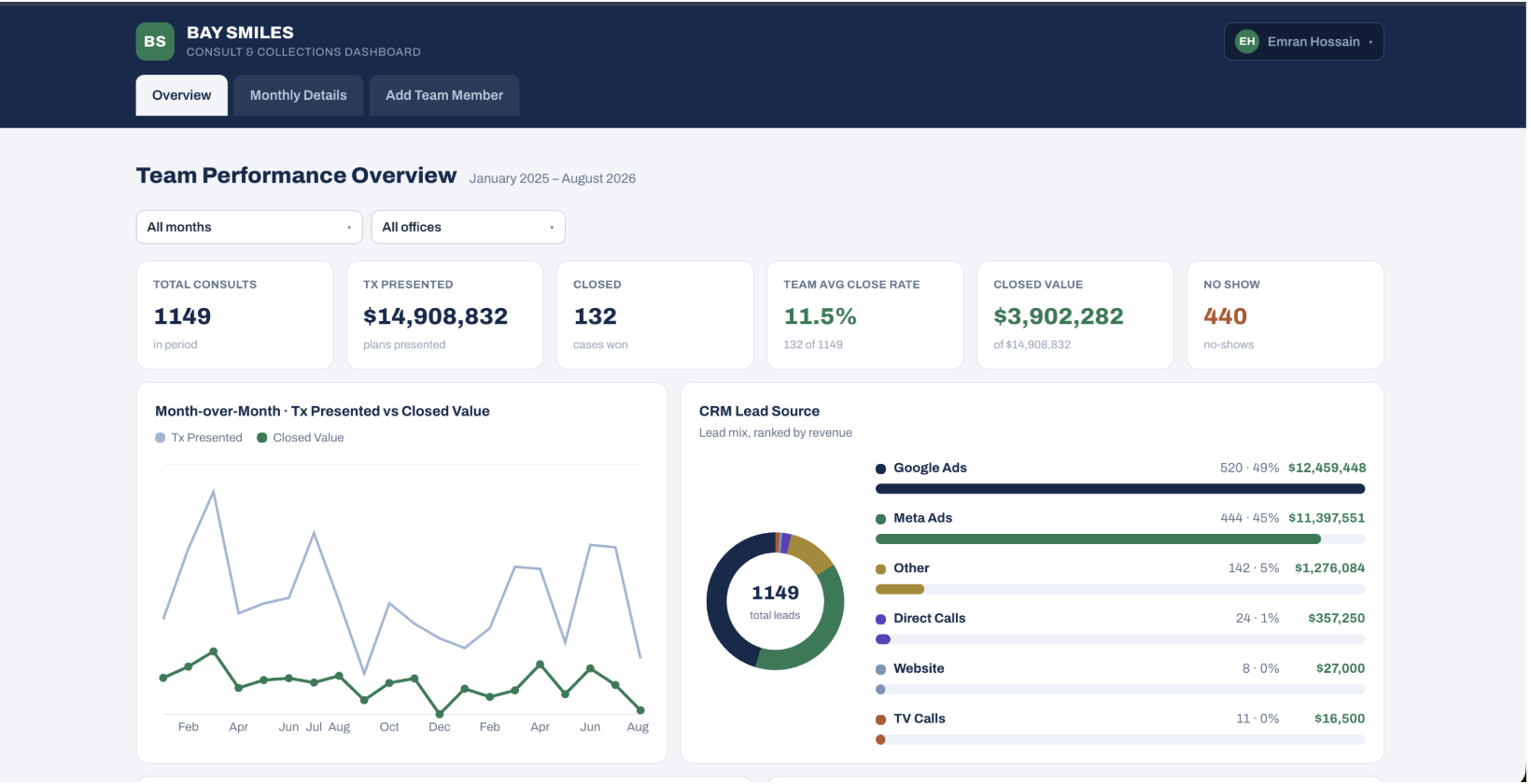Click the $3,902,282 Closed Value figure
1531x784 pixels.
click(1059, 316)
